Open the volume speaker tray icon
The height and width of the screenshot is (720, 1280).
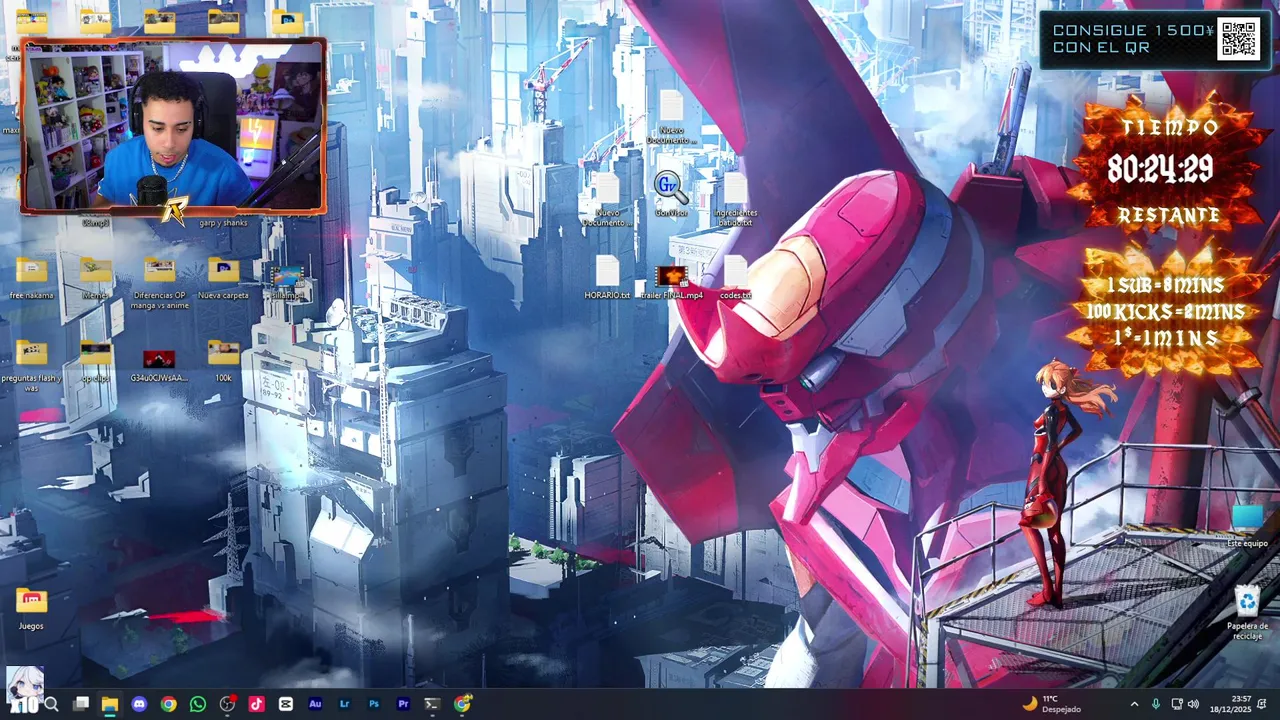coord(1193,704)
